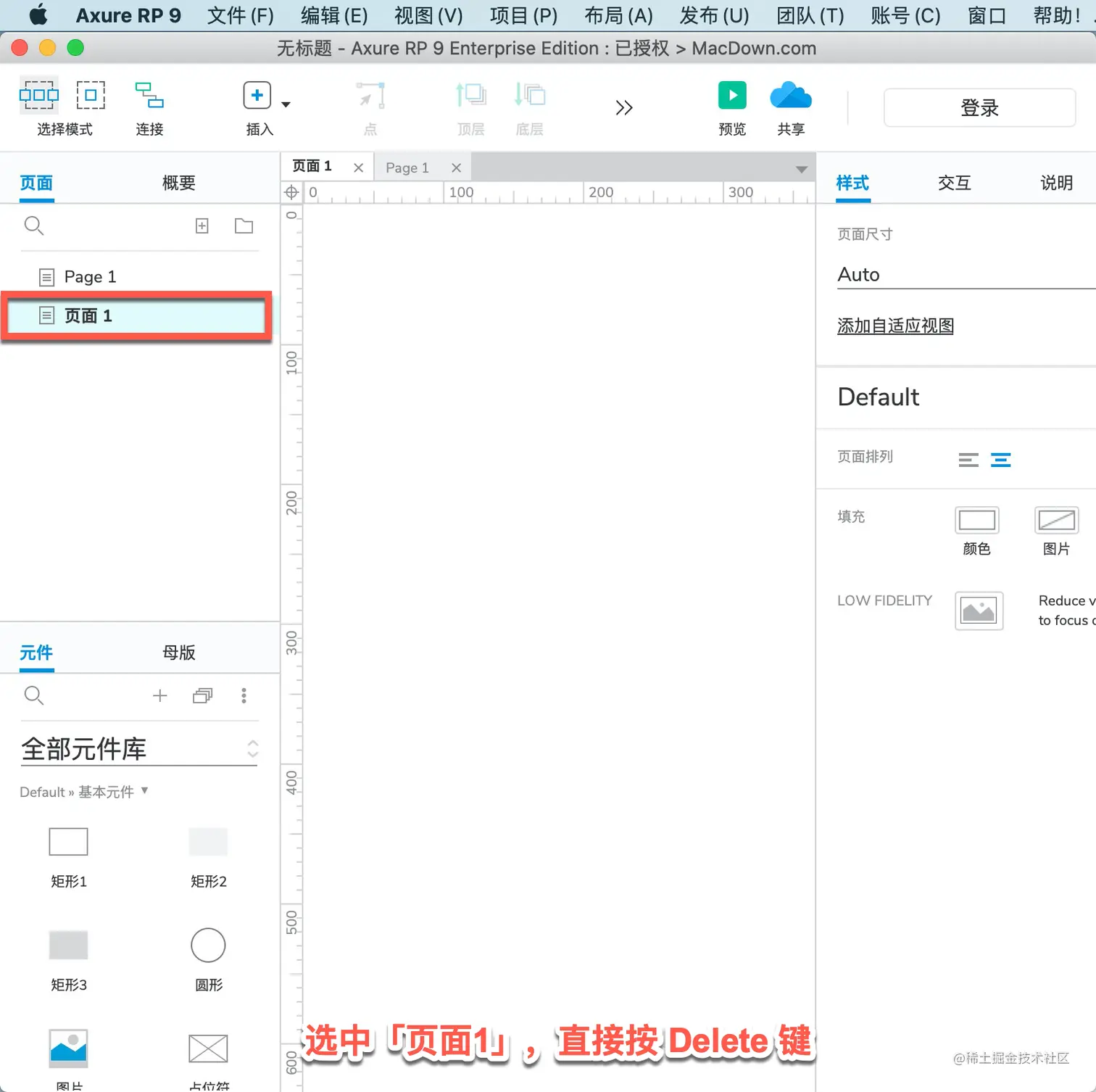
Task: Open the 团队 (T) menu
Action: [x=810, y=15]
